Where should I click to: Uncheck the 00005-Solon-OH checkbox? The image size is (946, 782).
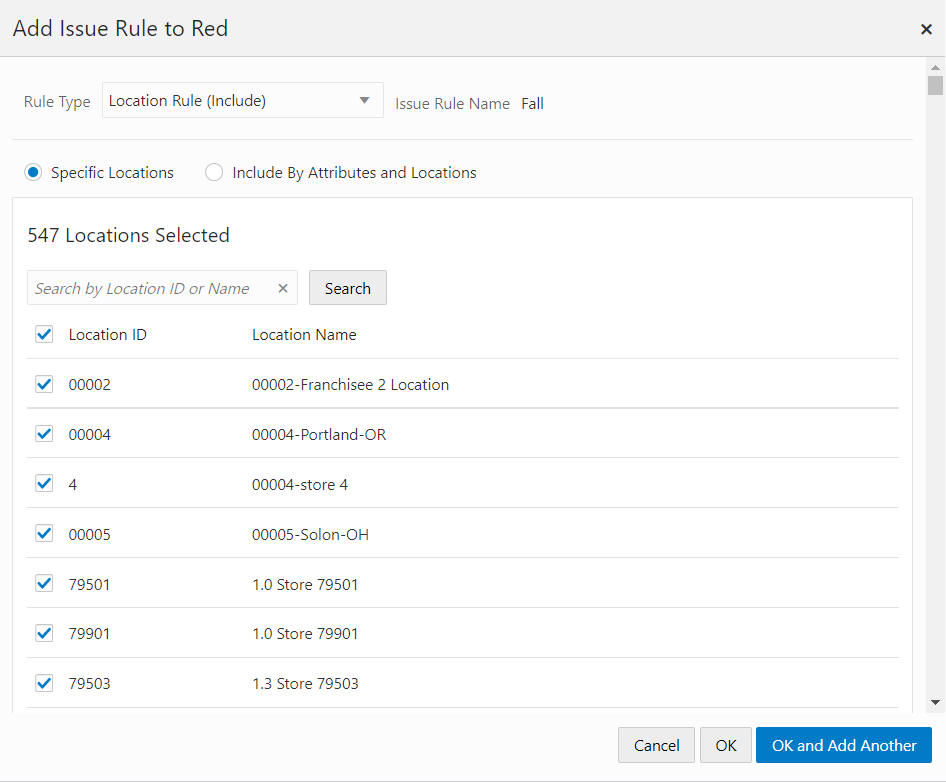point(44,534)
